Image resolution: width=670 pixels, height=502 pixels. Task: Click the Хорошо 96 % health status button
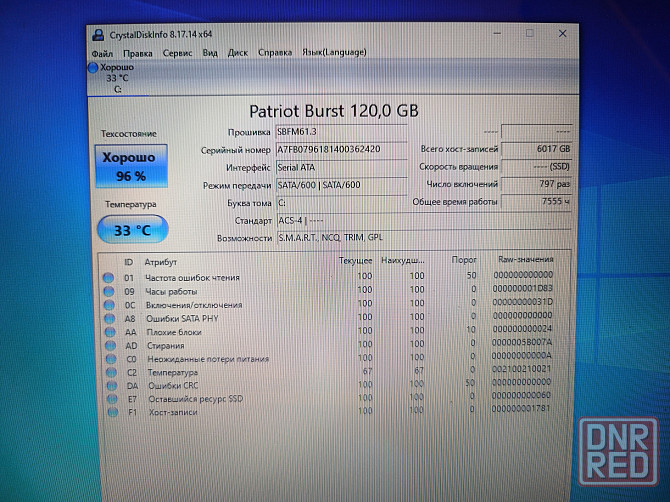(131, 166)
